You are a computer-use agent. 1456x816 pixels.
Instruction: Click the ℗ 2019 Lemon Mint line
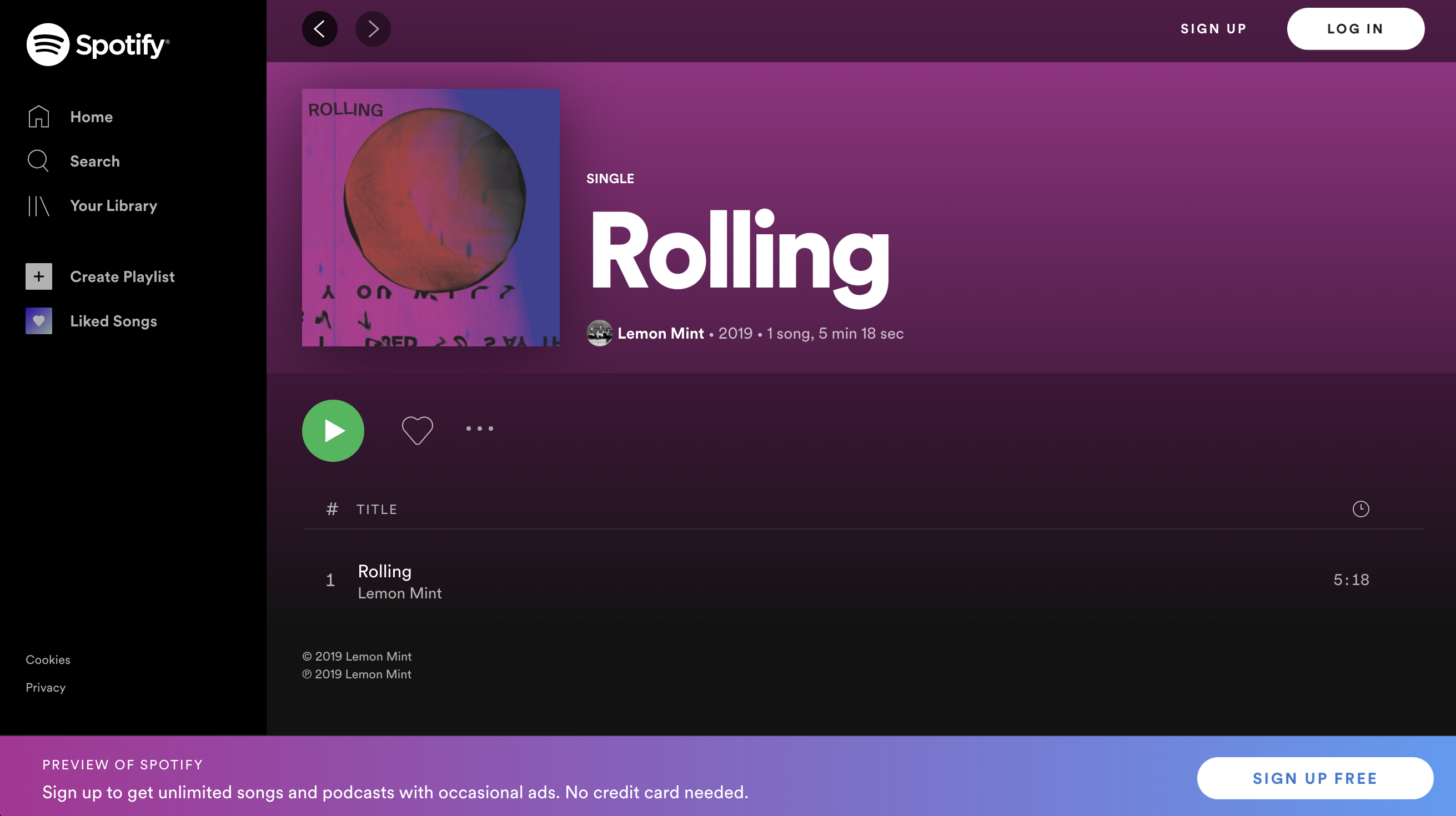[357, 674]
